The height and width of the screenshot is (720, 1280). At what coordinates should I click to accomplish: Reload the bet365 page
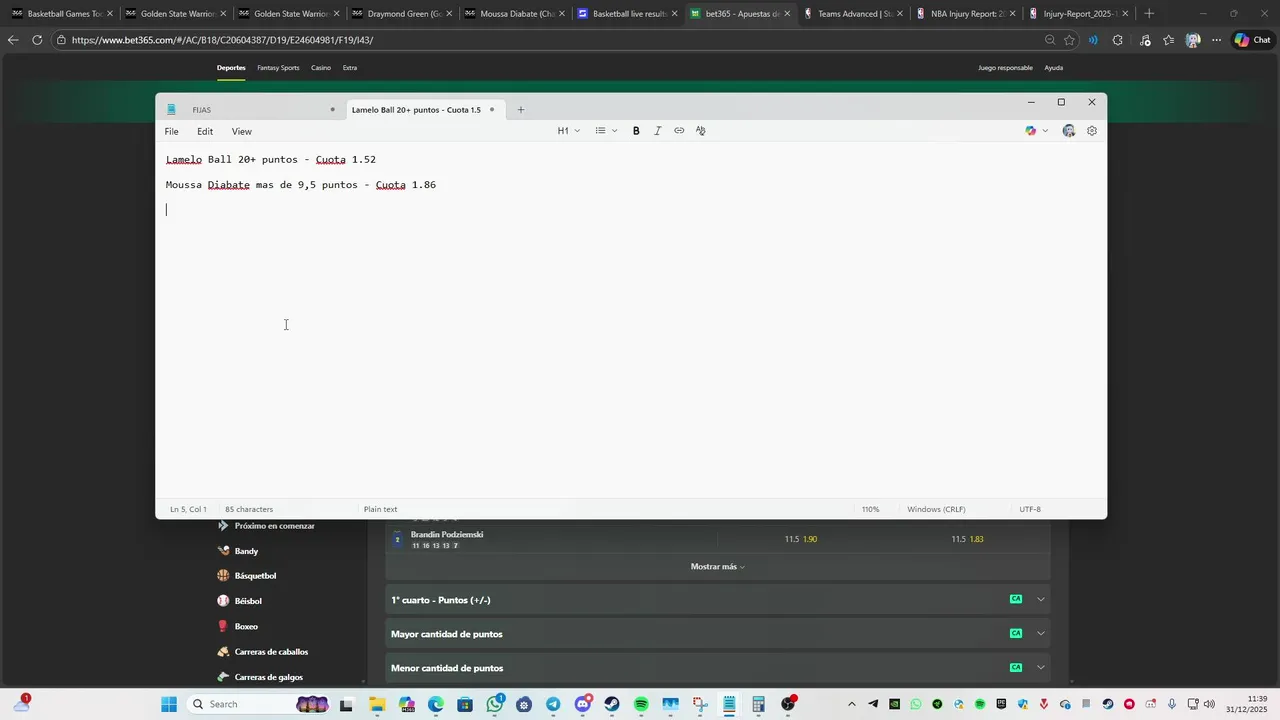click(x=37, y=40)
